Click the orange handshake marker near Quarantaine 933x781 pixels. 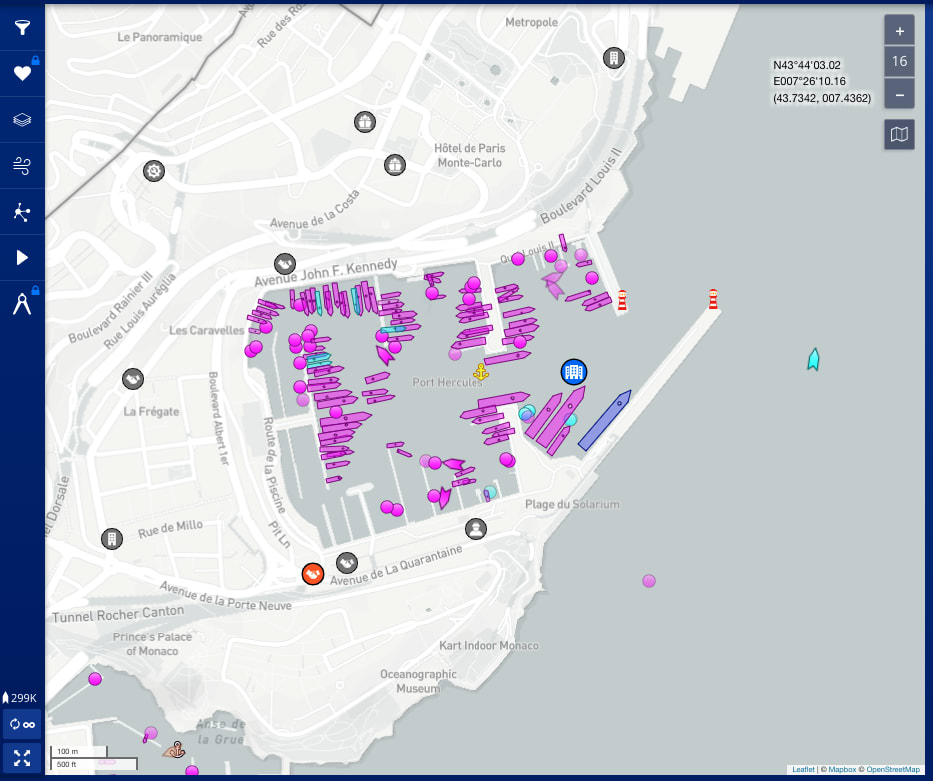click(x=312, y=574)
